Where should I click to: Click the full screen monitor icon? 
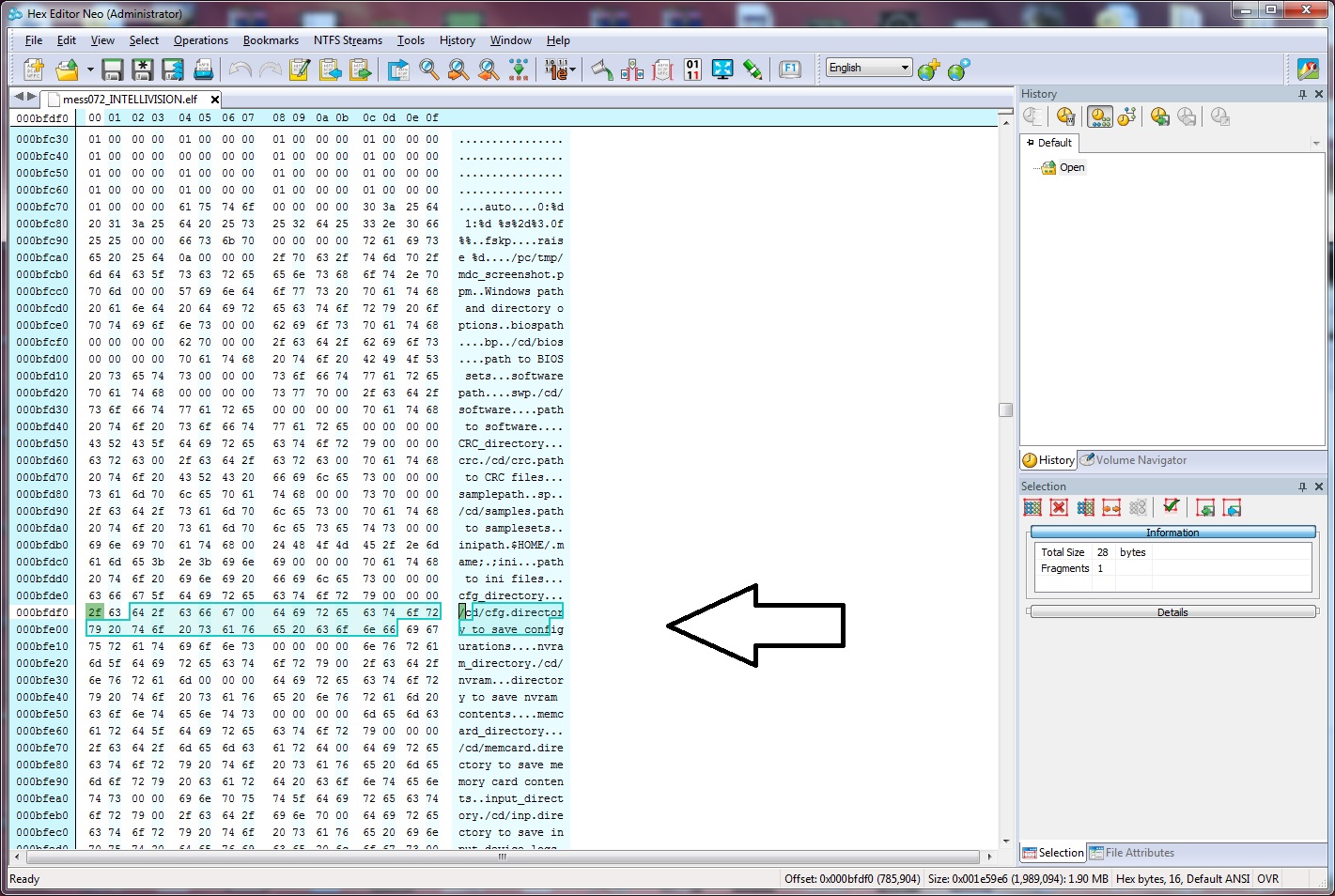click(x=722, y=69)
